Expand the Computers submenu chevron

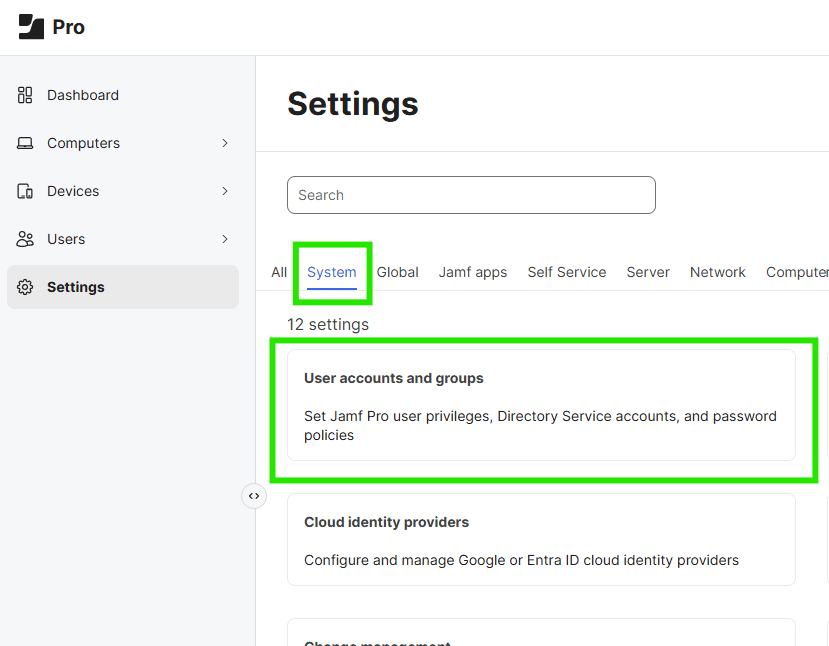click(225, 143)
